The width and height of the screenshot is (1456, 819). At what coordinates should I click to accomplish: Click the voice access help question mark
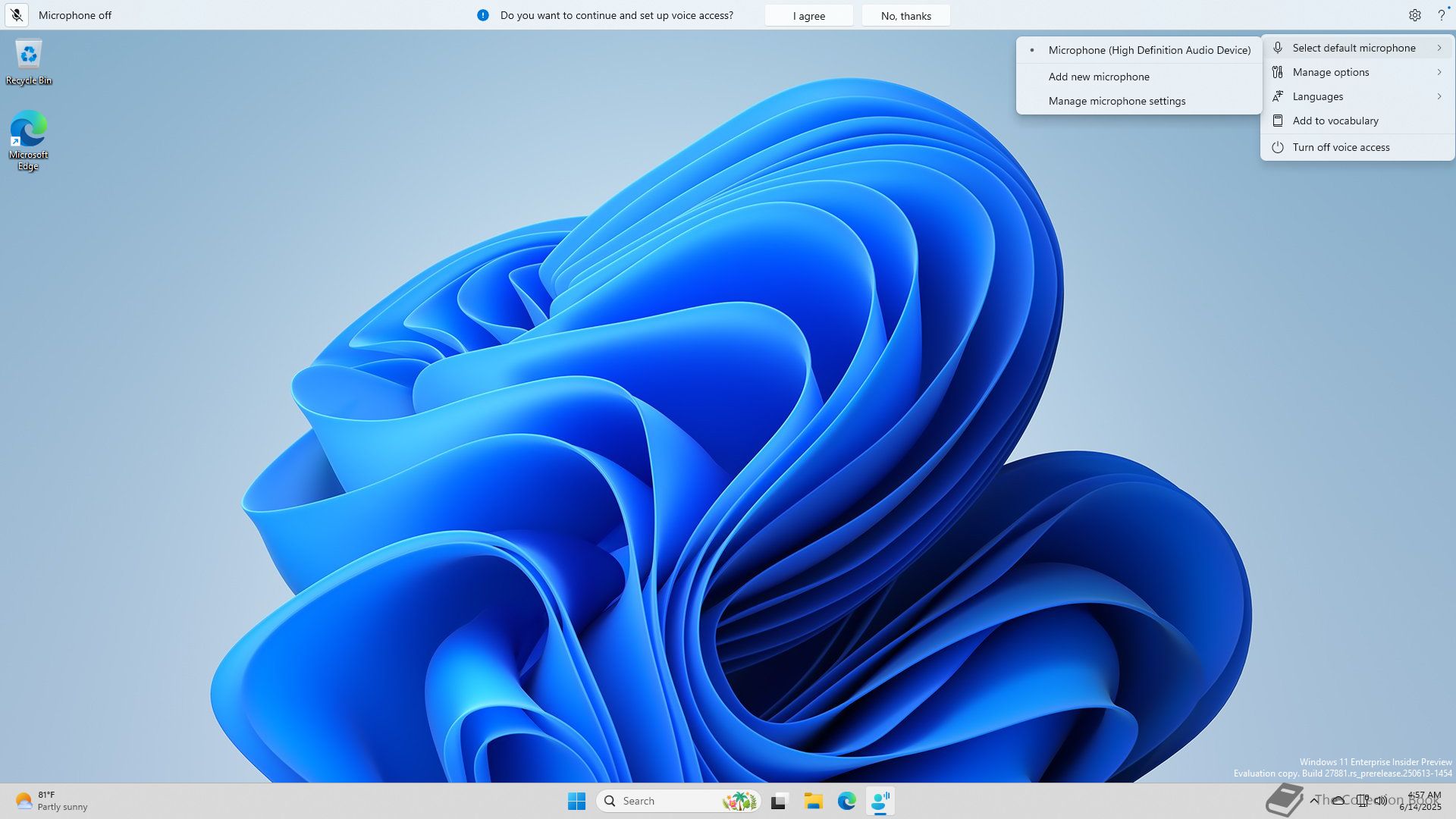[1441, 15]
